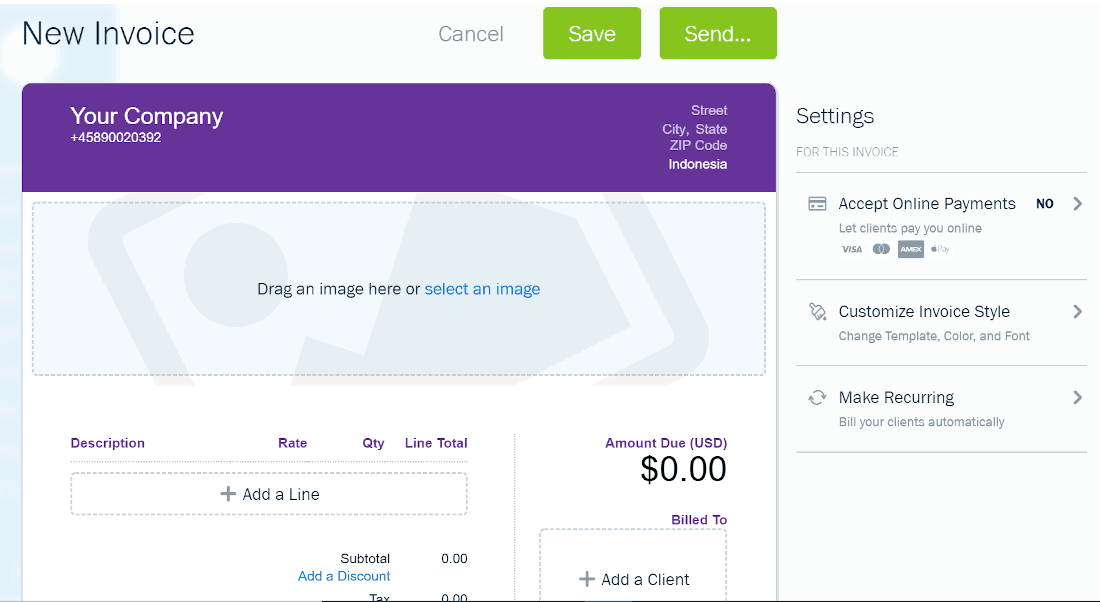Screen dimensions: 1100x602
Task: Click the Amex card logo
Action: click(911, 249)
